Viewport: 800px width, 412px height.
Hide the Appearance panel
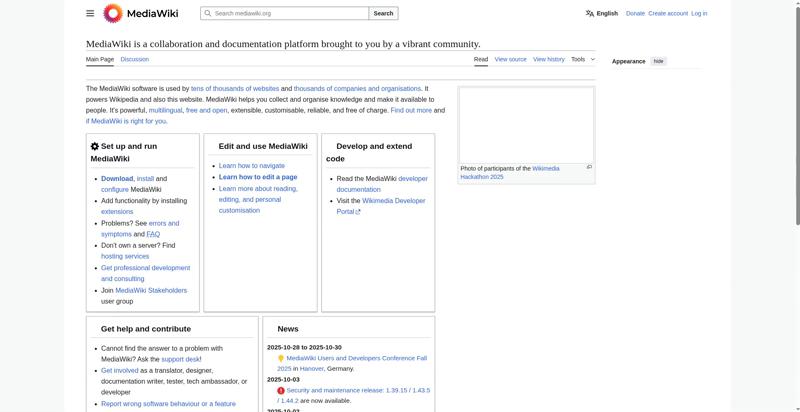pyautogui.click(x=658, y=61)
